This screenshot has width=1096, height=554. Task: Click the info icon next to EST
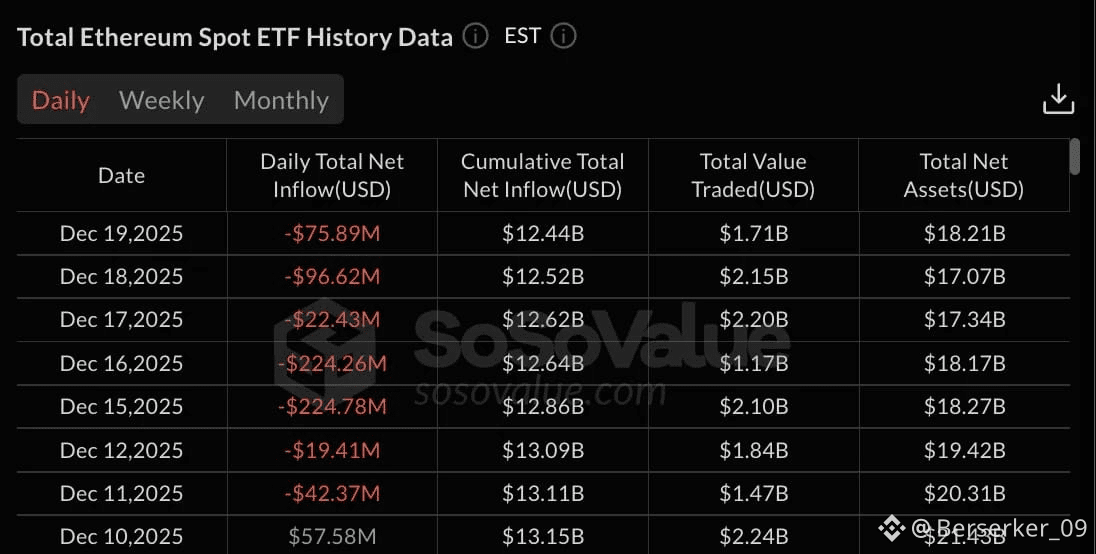pos(564,37)
